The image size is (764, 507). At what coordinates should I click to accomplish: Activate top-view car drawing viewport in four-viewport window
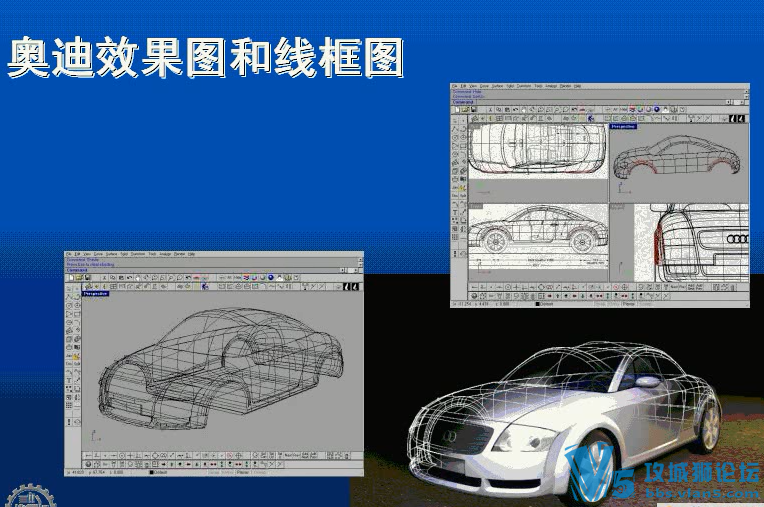pyautogui.click(x=538, y=162)
